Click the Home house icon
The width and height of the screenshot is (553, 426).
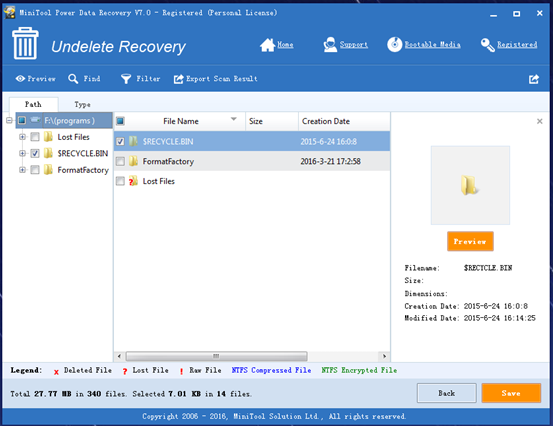coord(267,45)
